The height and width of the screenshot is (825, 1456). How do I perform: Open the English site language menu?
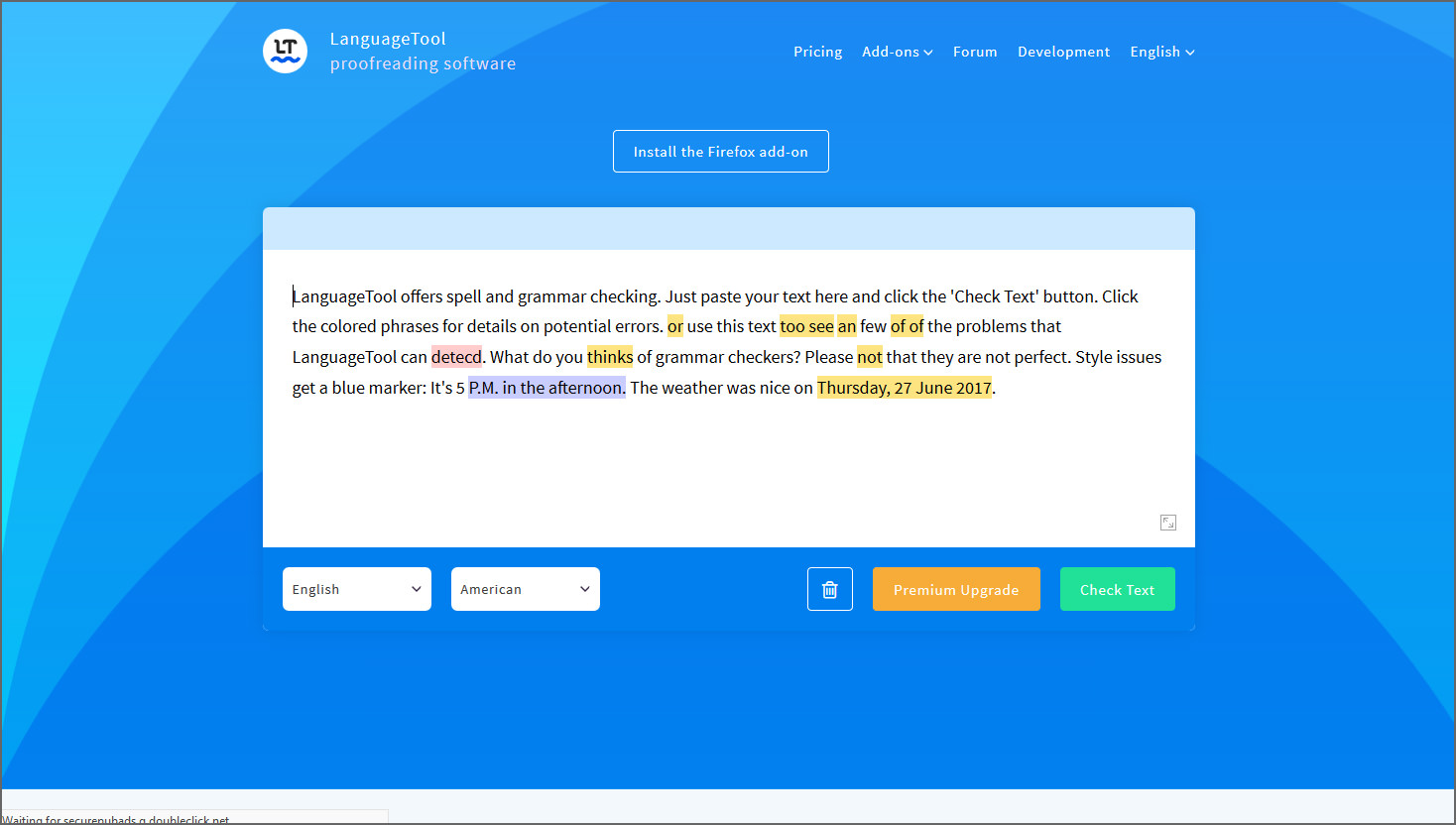click(x=1162, y=52)
